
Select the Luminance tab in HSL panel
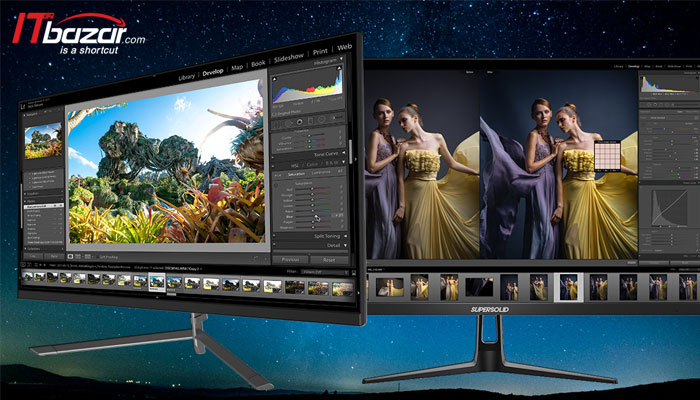tap(321, 173)
